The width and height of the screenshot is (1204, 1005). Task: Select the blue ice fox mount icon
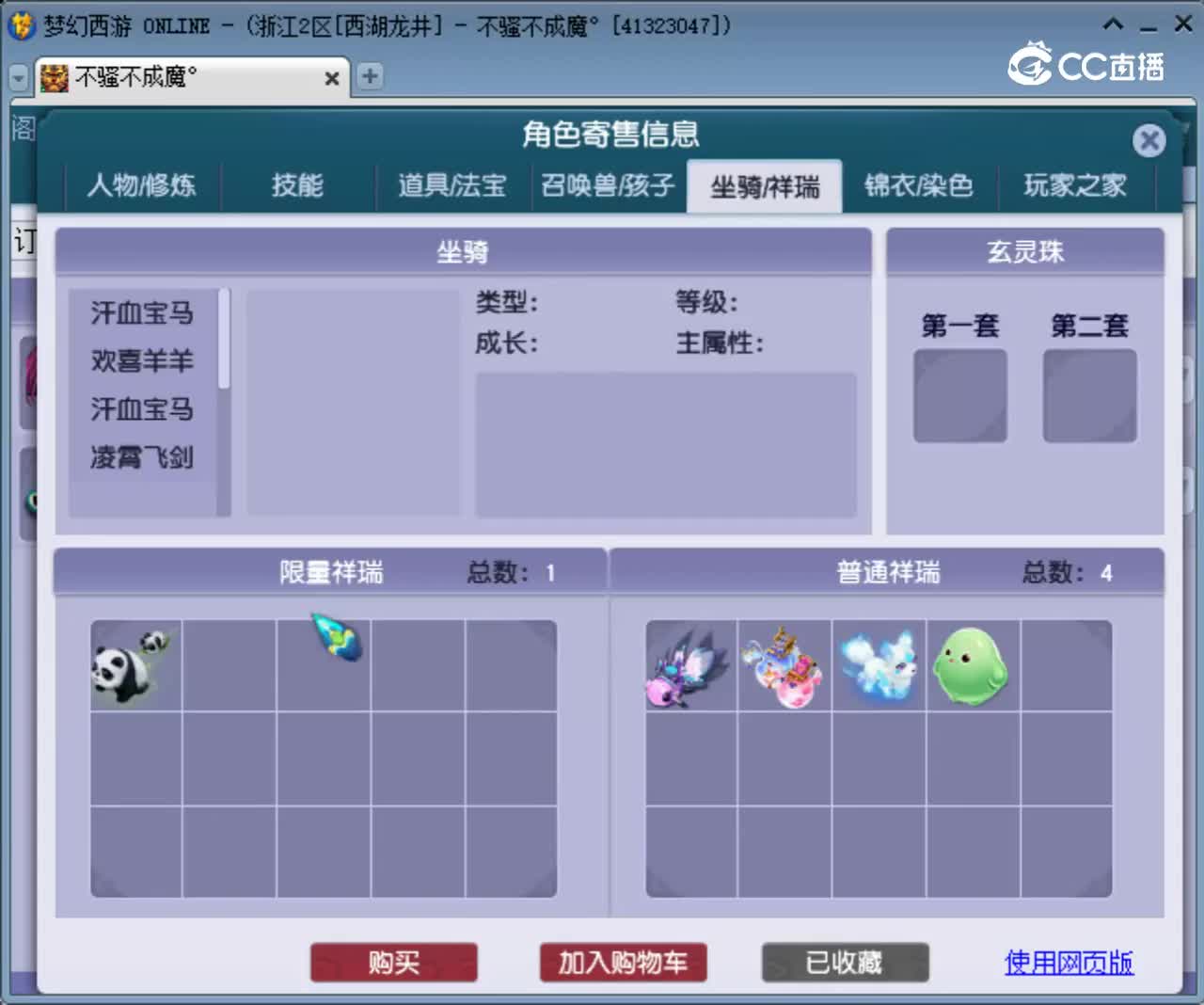point(879,666)
